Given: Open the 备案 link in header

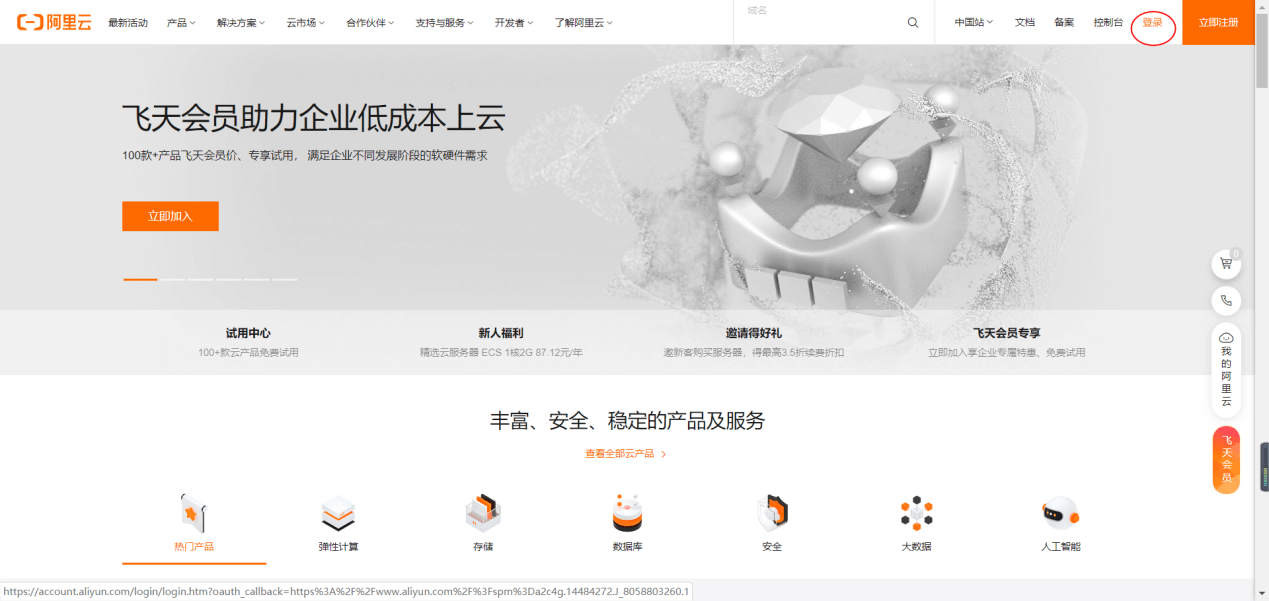Looking at the screenshot, I should pos(1064,22).
